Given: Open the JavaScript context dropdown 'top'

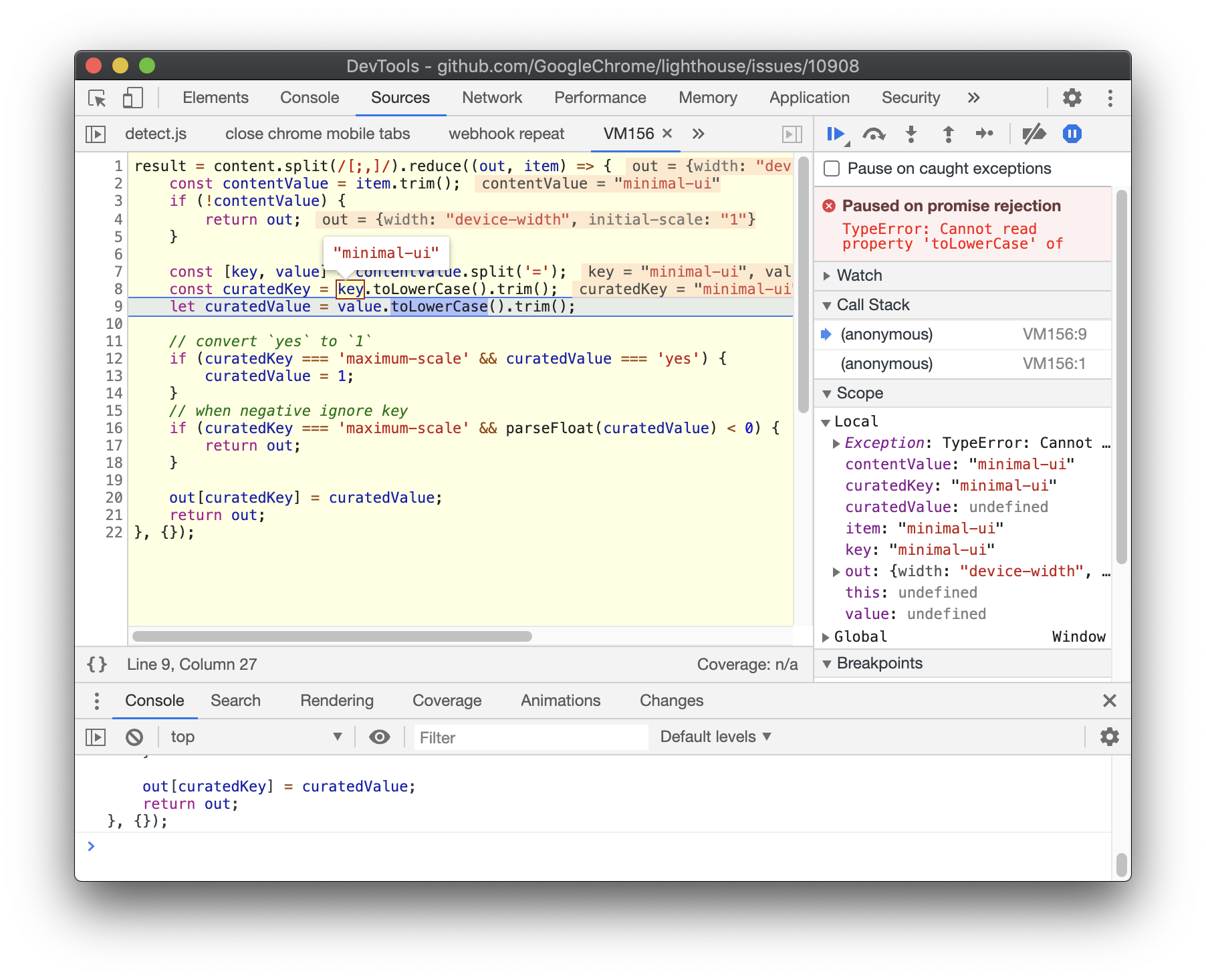Looking at the screenshot, I should (257, 737).
